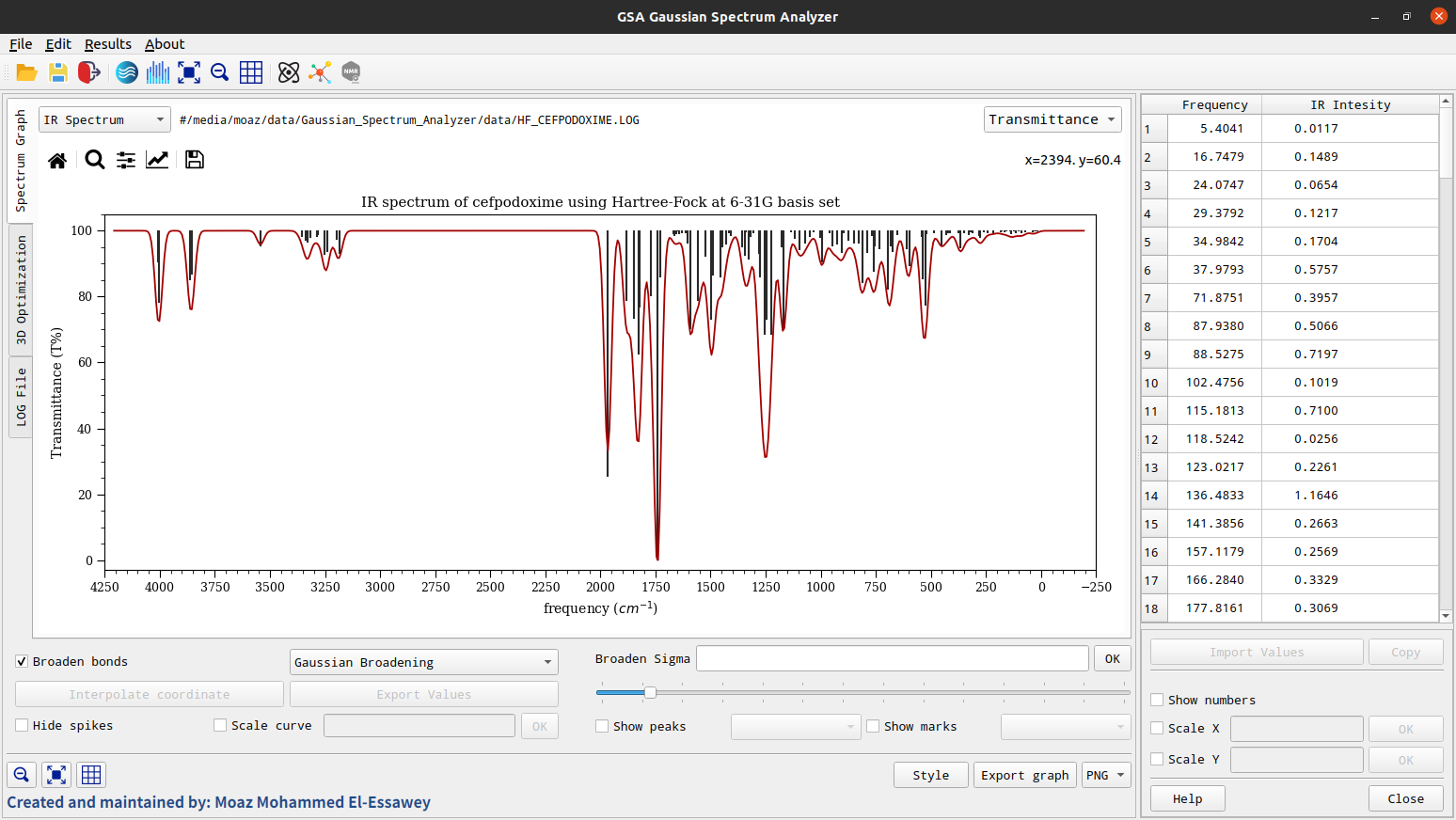Click the table's vertical scrollbar thumb
The width and height of the screenshot is (1456, 820).
tap(1447, 141)
